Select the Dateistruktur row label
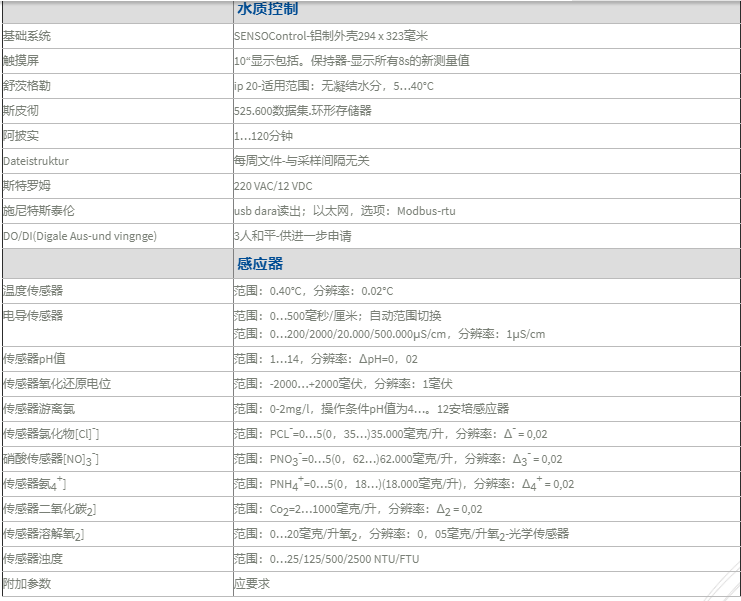Viewport: 741px width, 601px height. 36,160
